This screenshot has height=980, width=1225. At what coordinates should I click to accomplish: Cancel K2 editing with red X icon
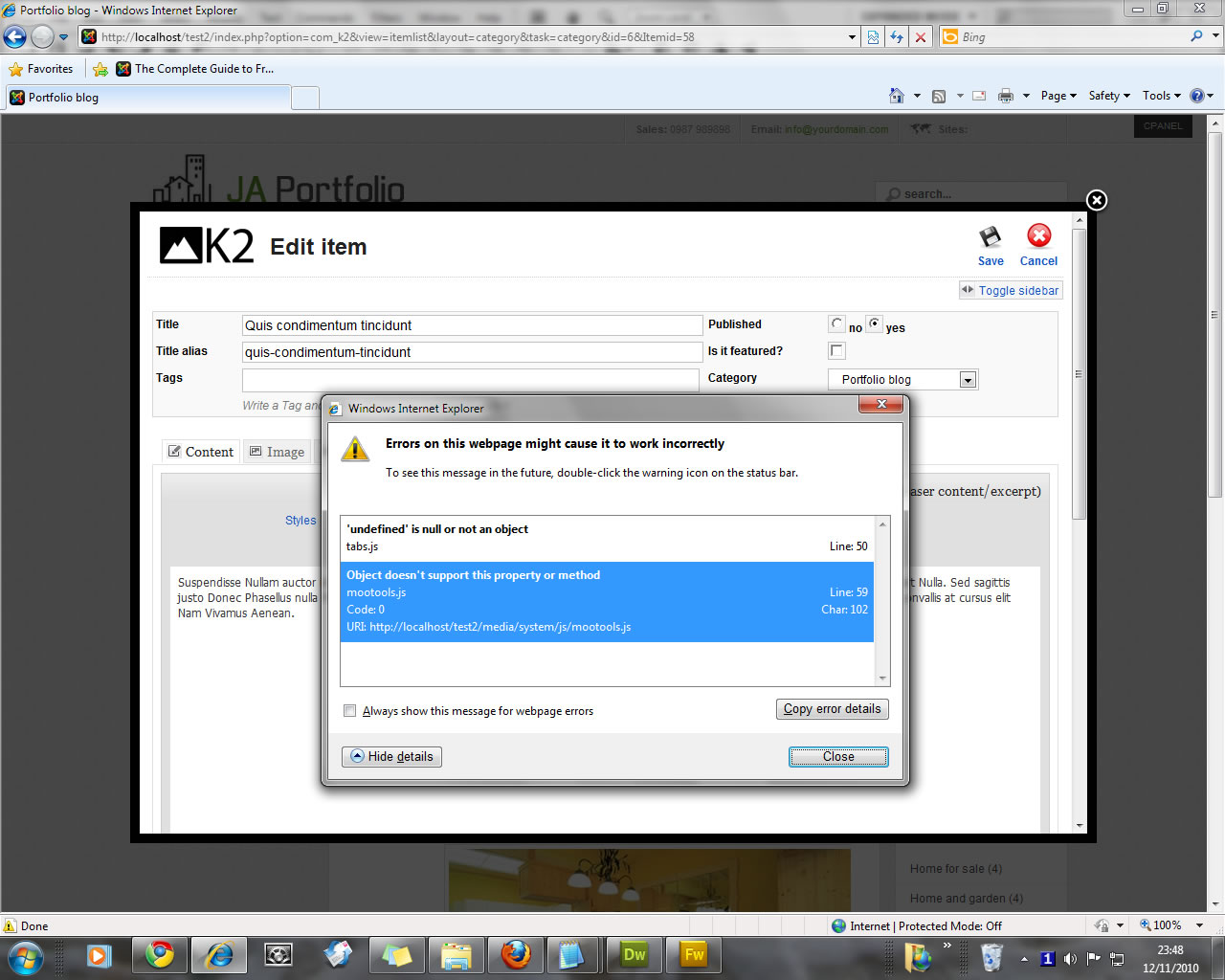[1038, 246]
